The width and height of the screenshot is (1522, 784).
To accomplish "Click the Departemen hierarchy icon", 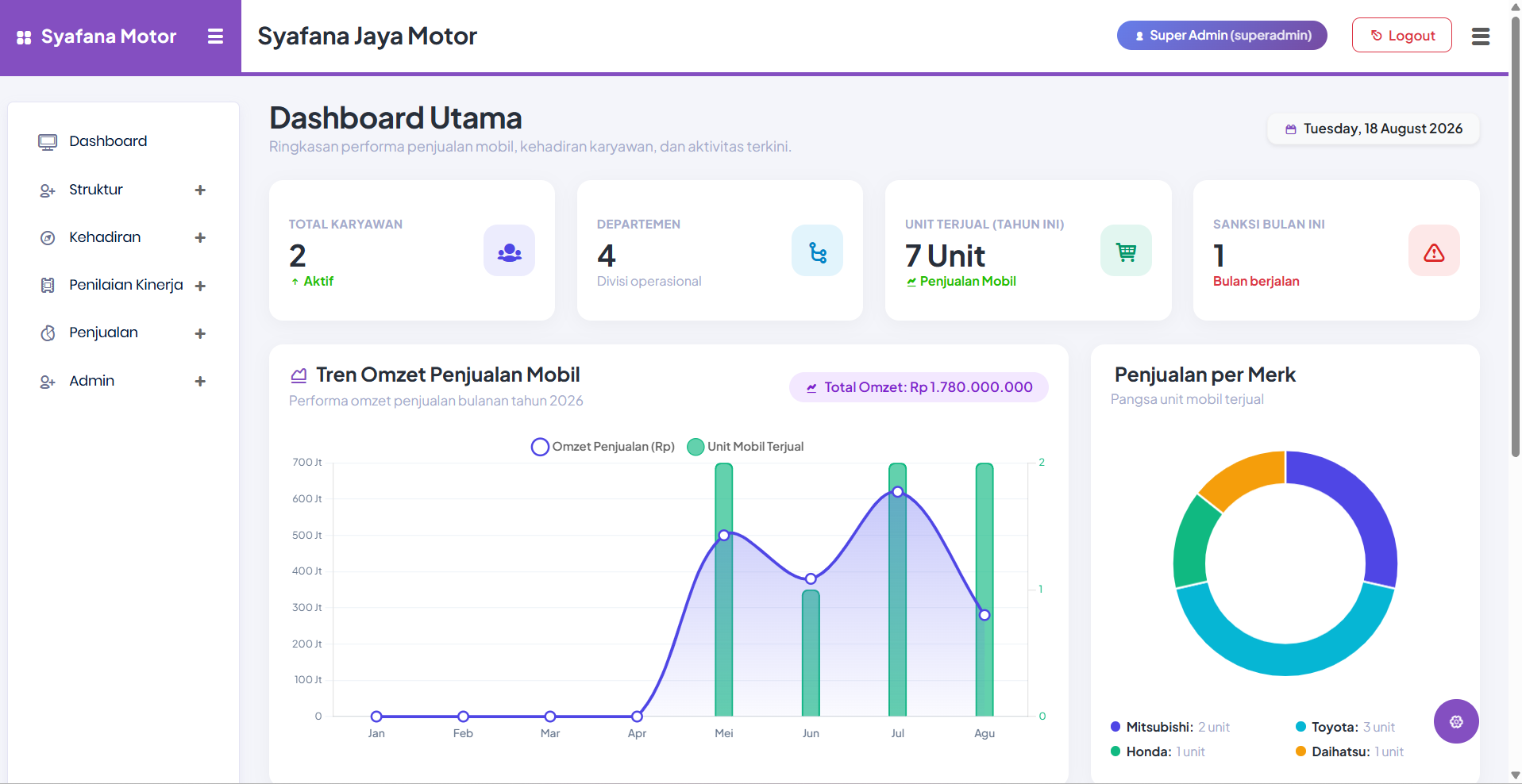I will (x=817, y=251).
